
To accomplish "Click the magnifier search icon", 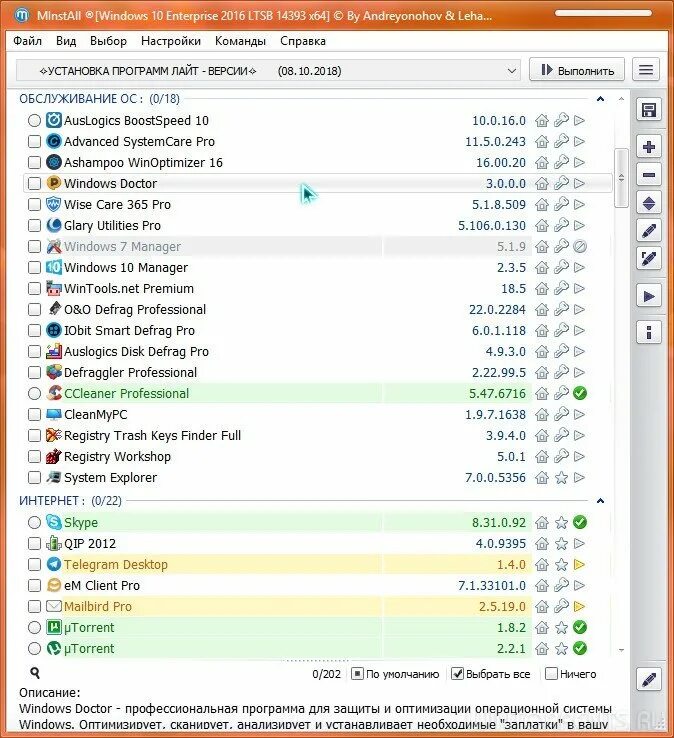I will pos(35,673).
